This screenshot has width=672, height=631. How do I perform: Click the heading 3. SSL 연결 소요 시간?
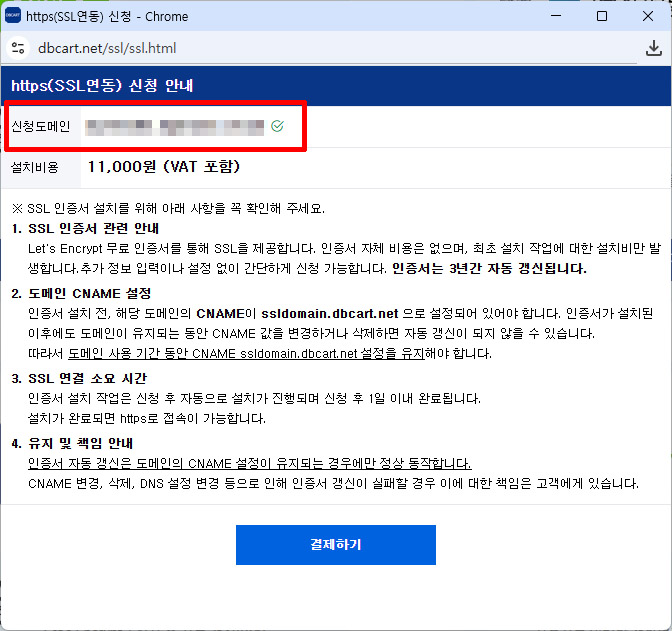[80, 378]
